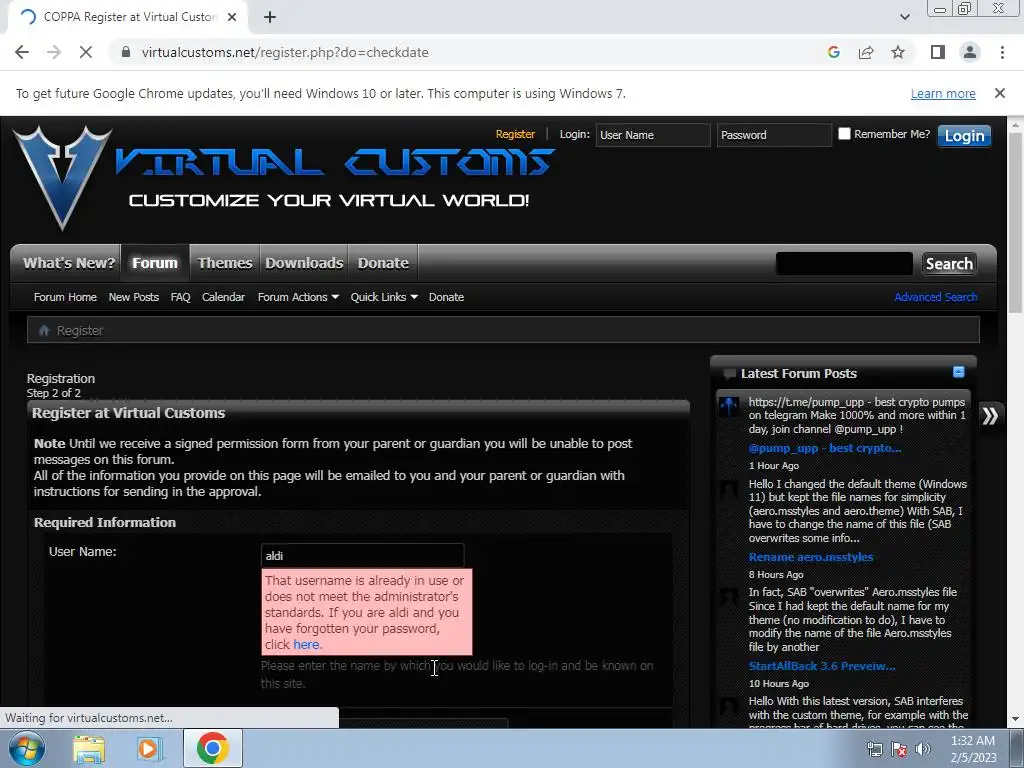The width and height of the screenshot is (1024, 768).
Task: Open Advanced Search link
Action: coord(936,296)
